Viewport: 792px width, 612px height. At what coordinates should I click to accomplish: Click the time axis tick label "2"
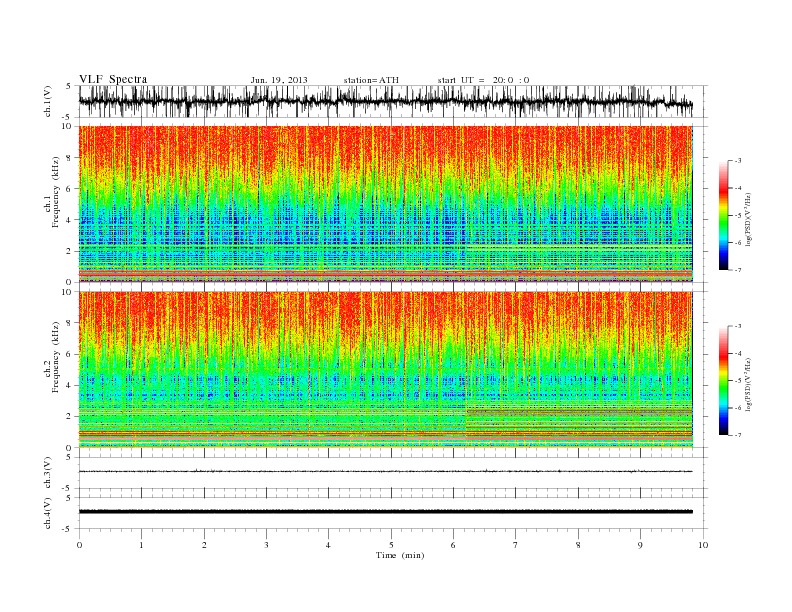pyautogui.click(x=204, y=545)
